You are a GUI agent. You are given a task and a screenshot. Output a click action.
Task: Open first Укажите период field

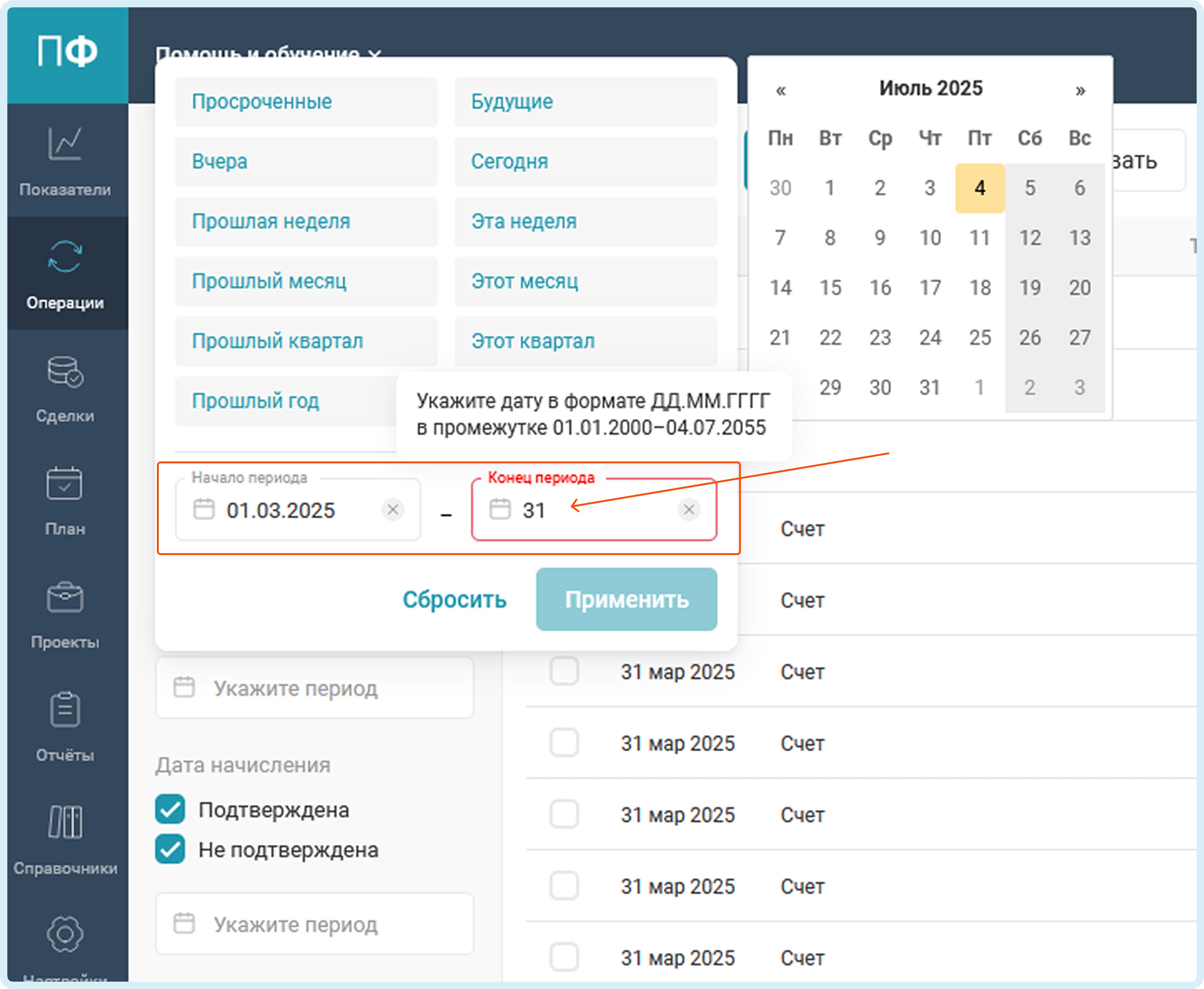[314, 687]
